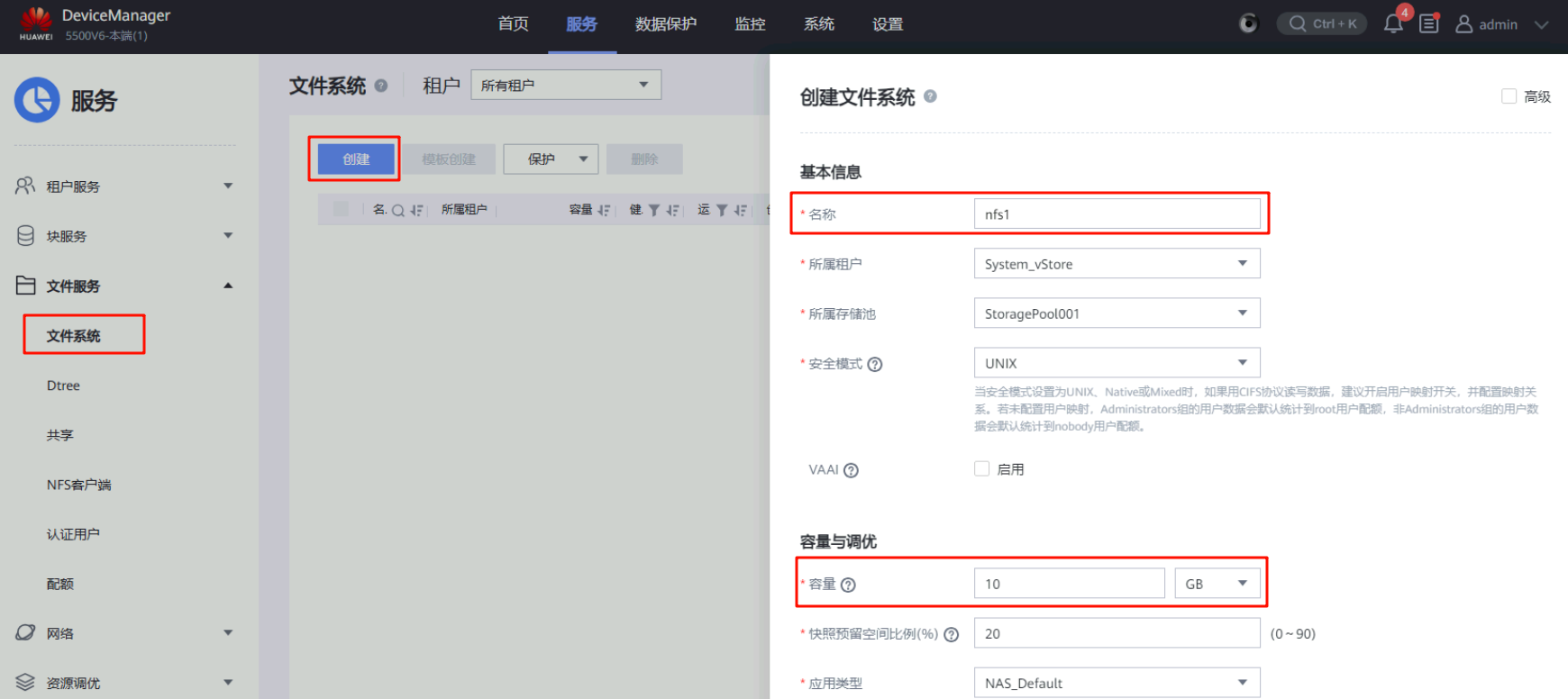Tick the VAAI 启用 checkbox
1568x699 pixels.
tap(982, 468)
